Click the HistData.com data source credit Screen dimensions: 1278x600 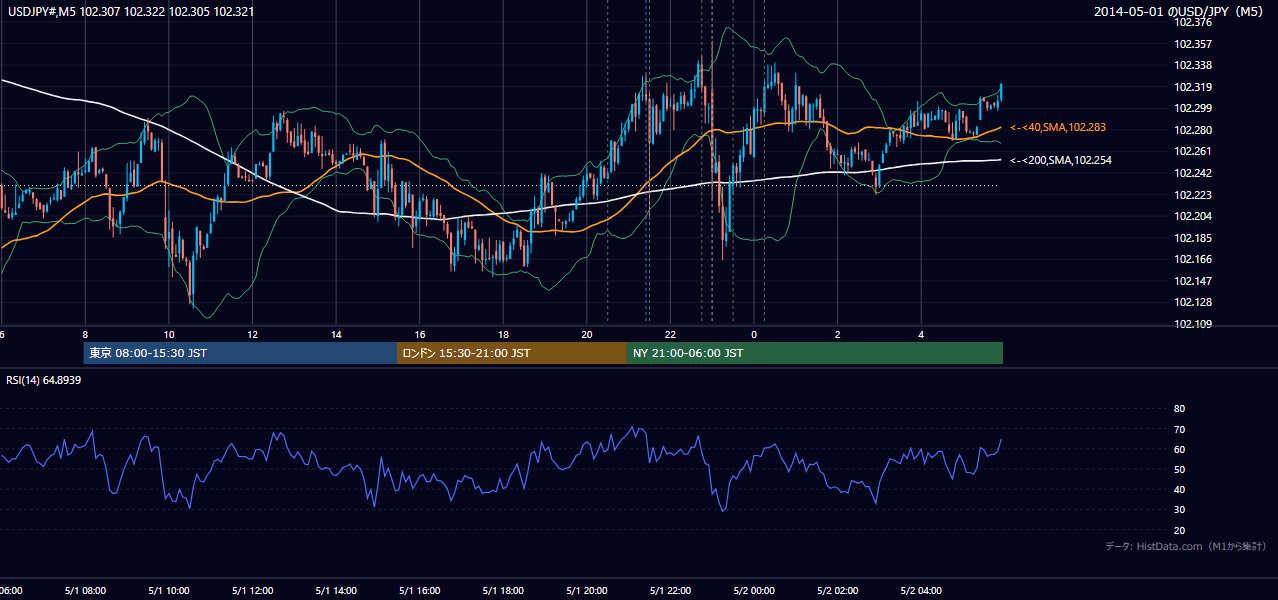pyautogui.click(x=1186, y=546)
